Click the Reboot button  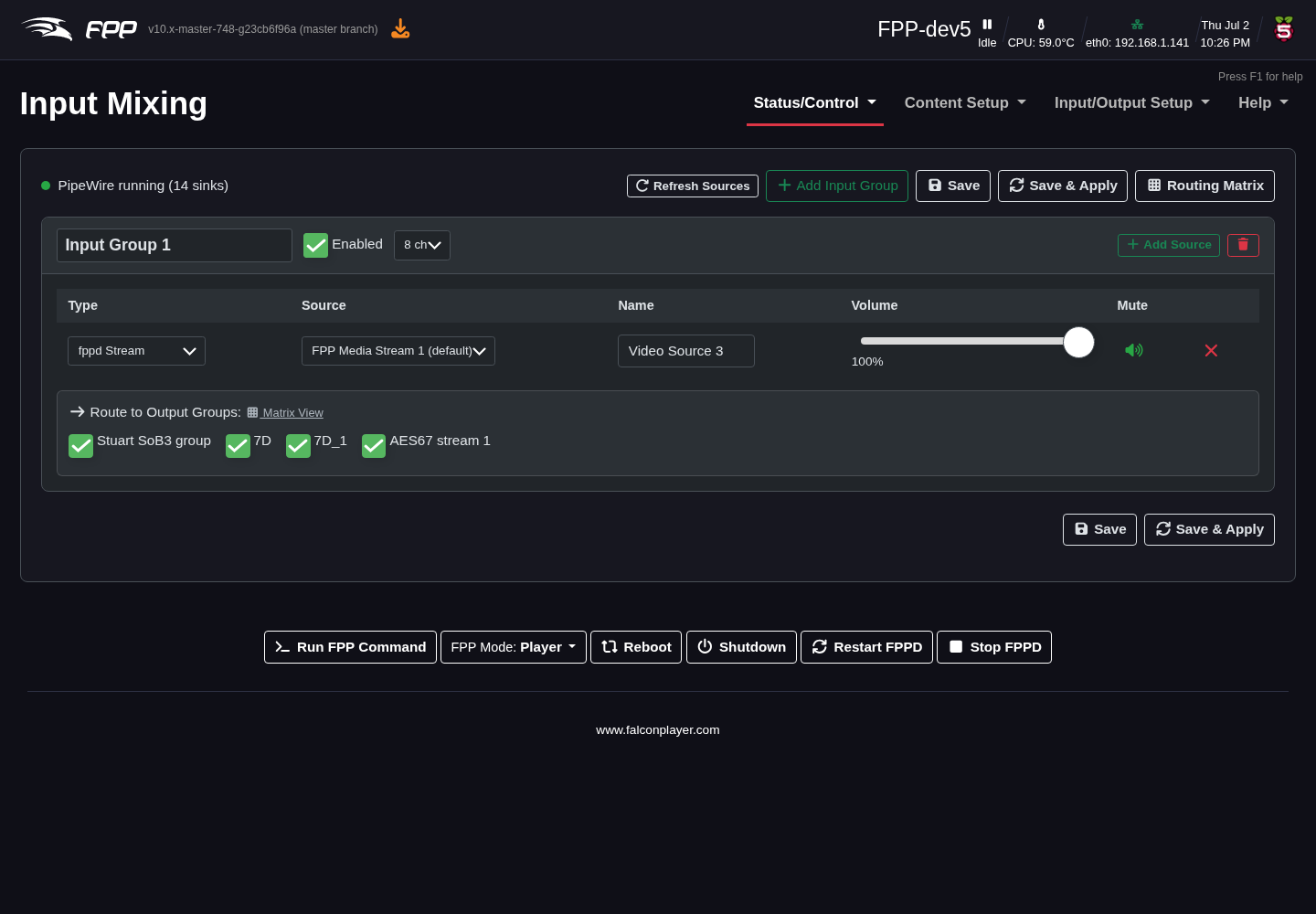(636, 647)
